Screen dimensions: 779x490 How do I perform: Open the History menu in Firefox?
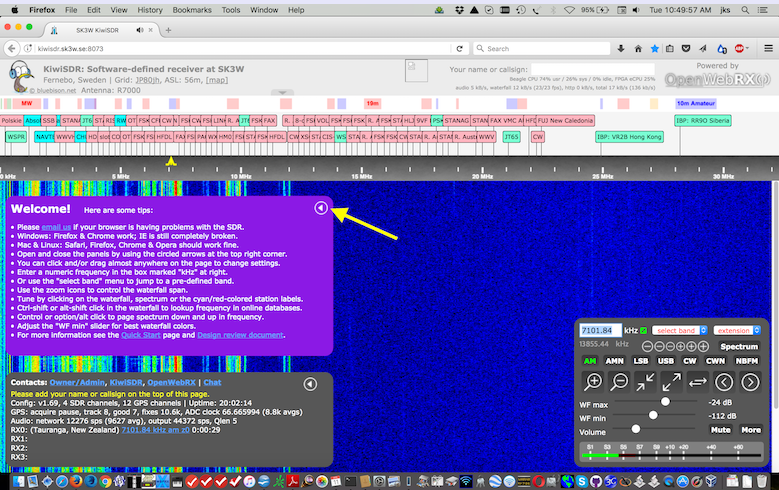pyautogui.click(x=149, y=9)
